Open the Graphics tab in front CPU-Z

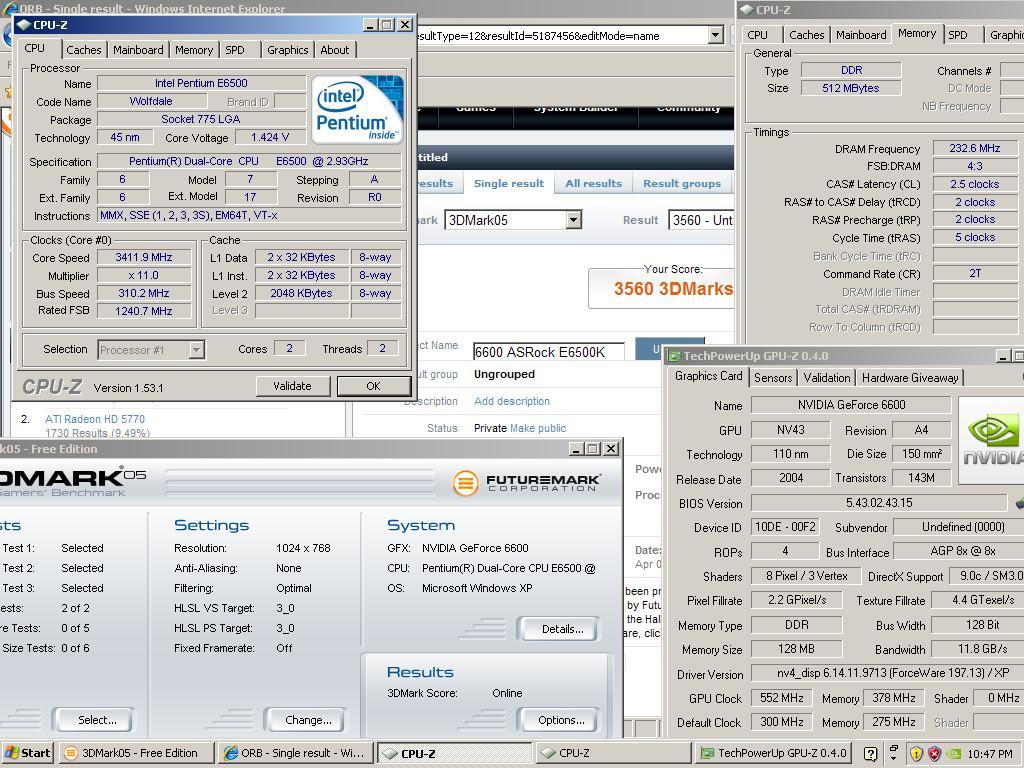tap(287, 50)
